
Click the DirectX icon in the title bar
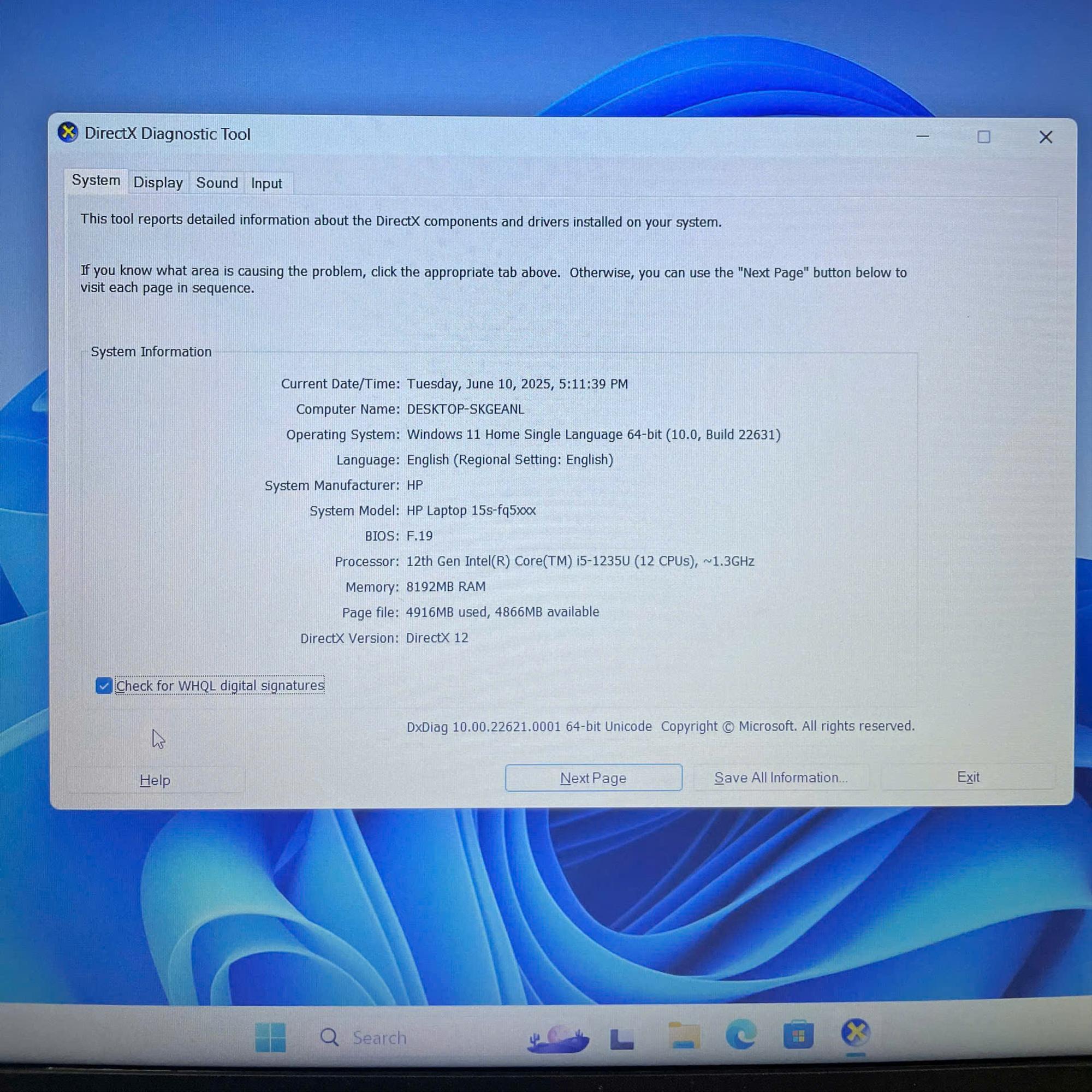(x=68, y=133)
